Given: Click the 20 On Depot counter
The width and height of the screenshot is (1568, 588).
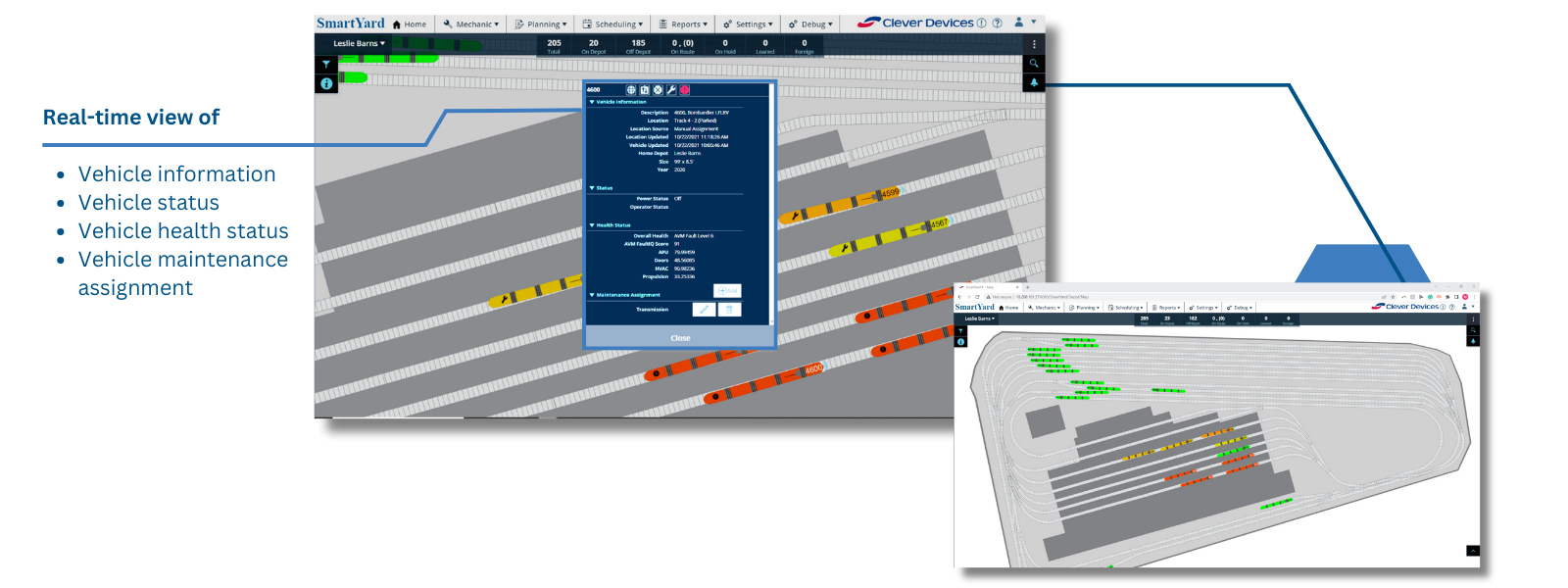Looking at the screenshot, I should pos(594,46).
